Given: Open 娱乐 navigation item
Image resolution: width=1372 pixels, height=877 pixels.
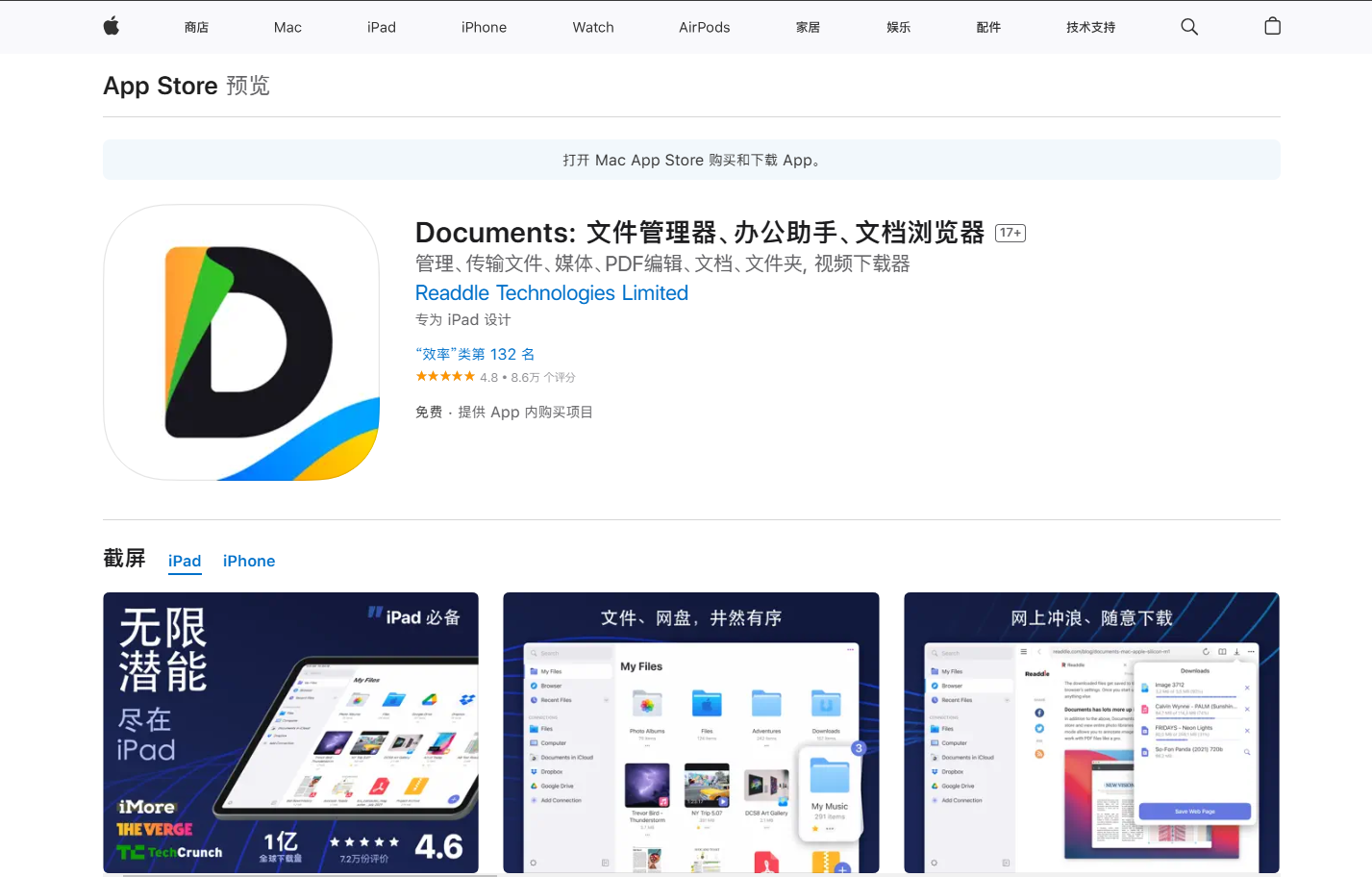Looking at the screenshot, I should click(898, 27).
